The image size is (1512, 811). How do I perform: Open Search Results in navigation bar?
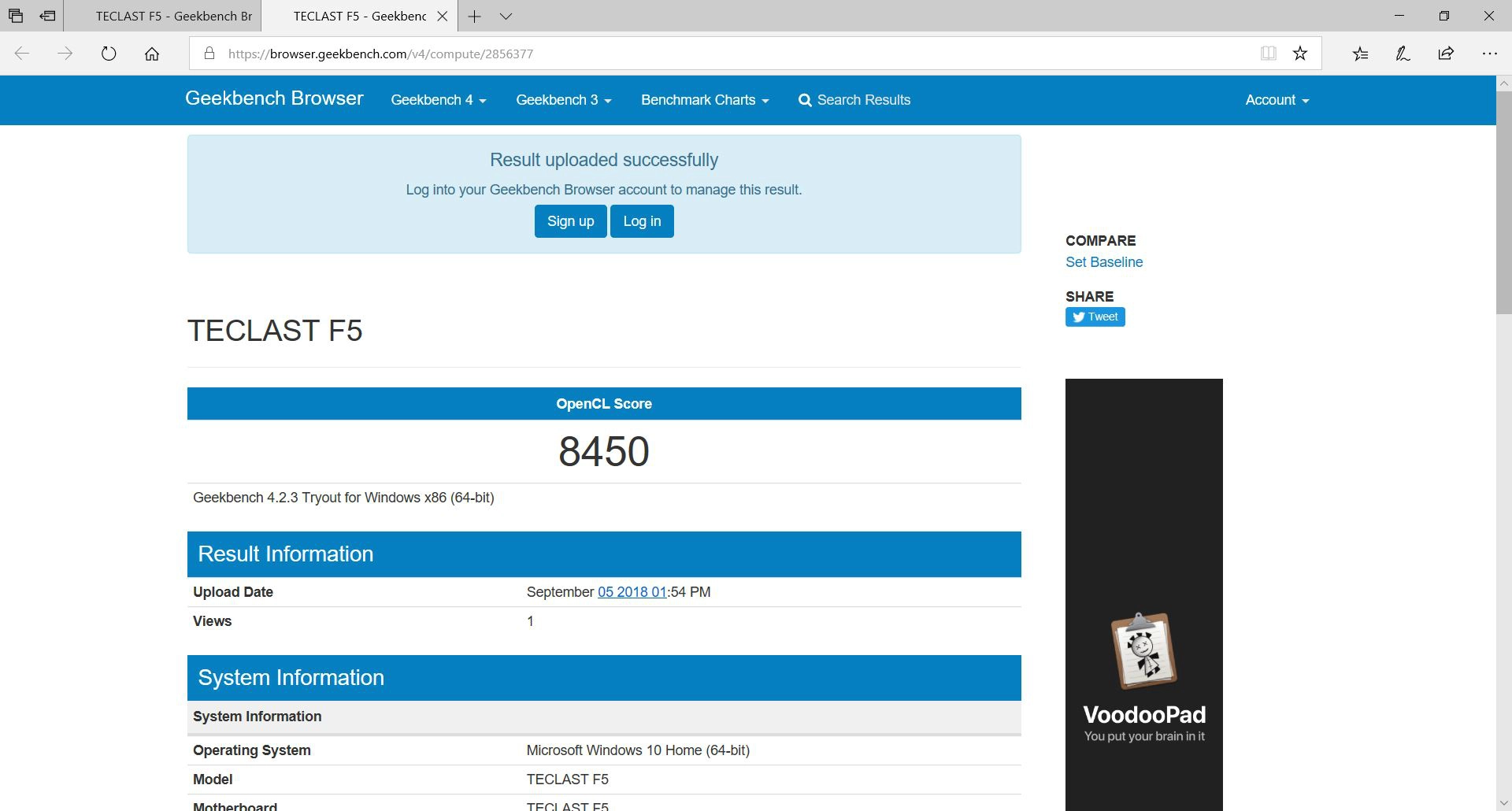(x=854, y=100)
